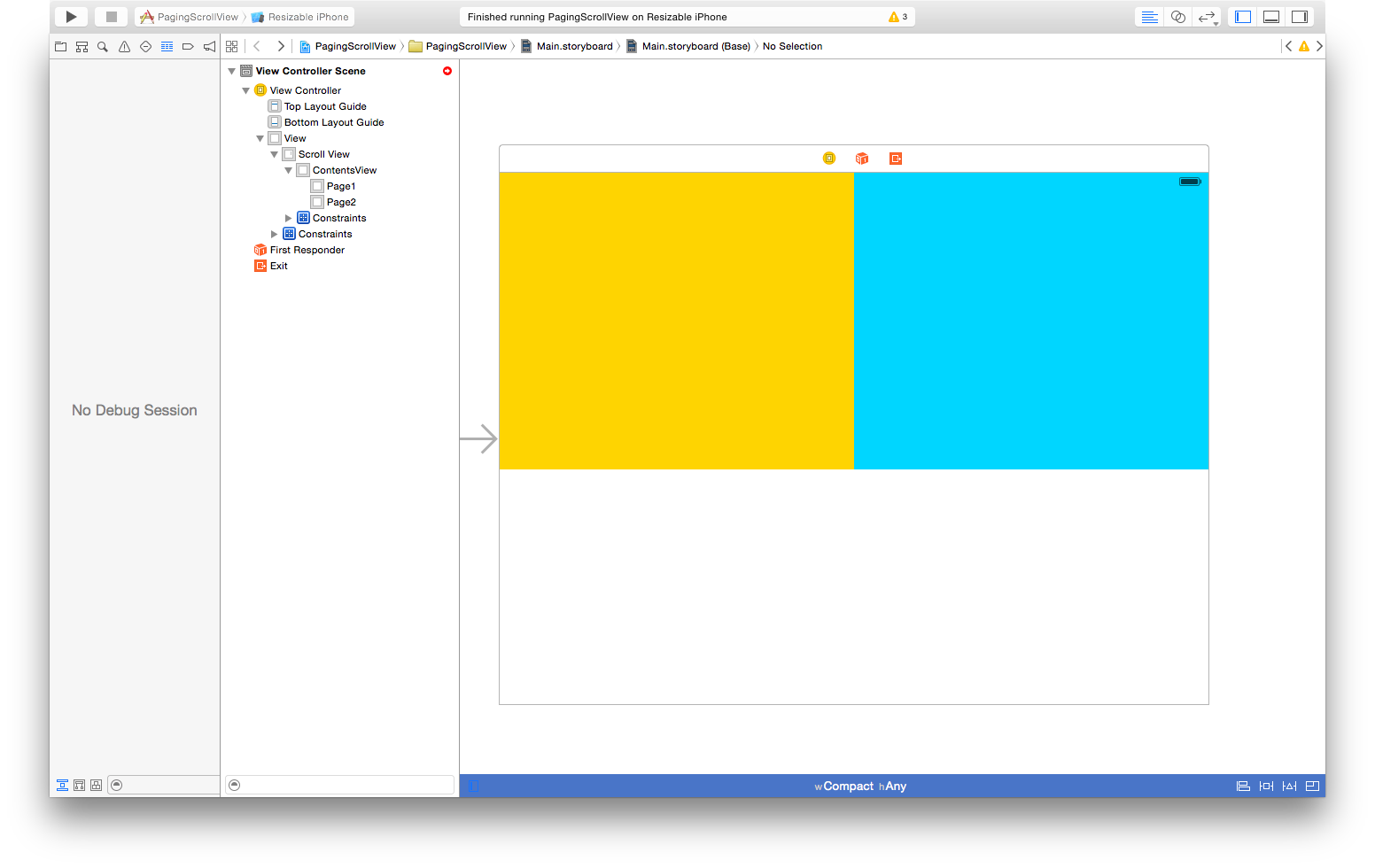This screenshot has width=1375, height=868.
Task: Open the Issue navigator
Action: (124, 46)
